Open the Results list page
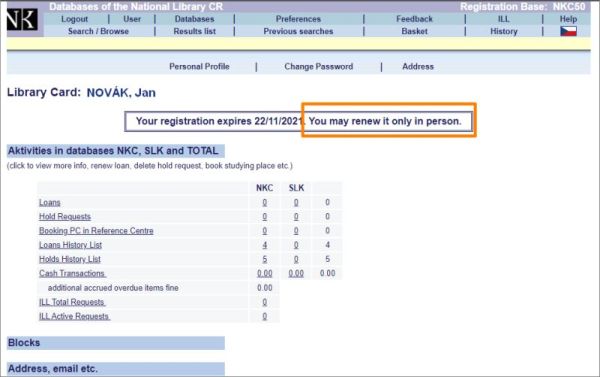 point(195,31)
